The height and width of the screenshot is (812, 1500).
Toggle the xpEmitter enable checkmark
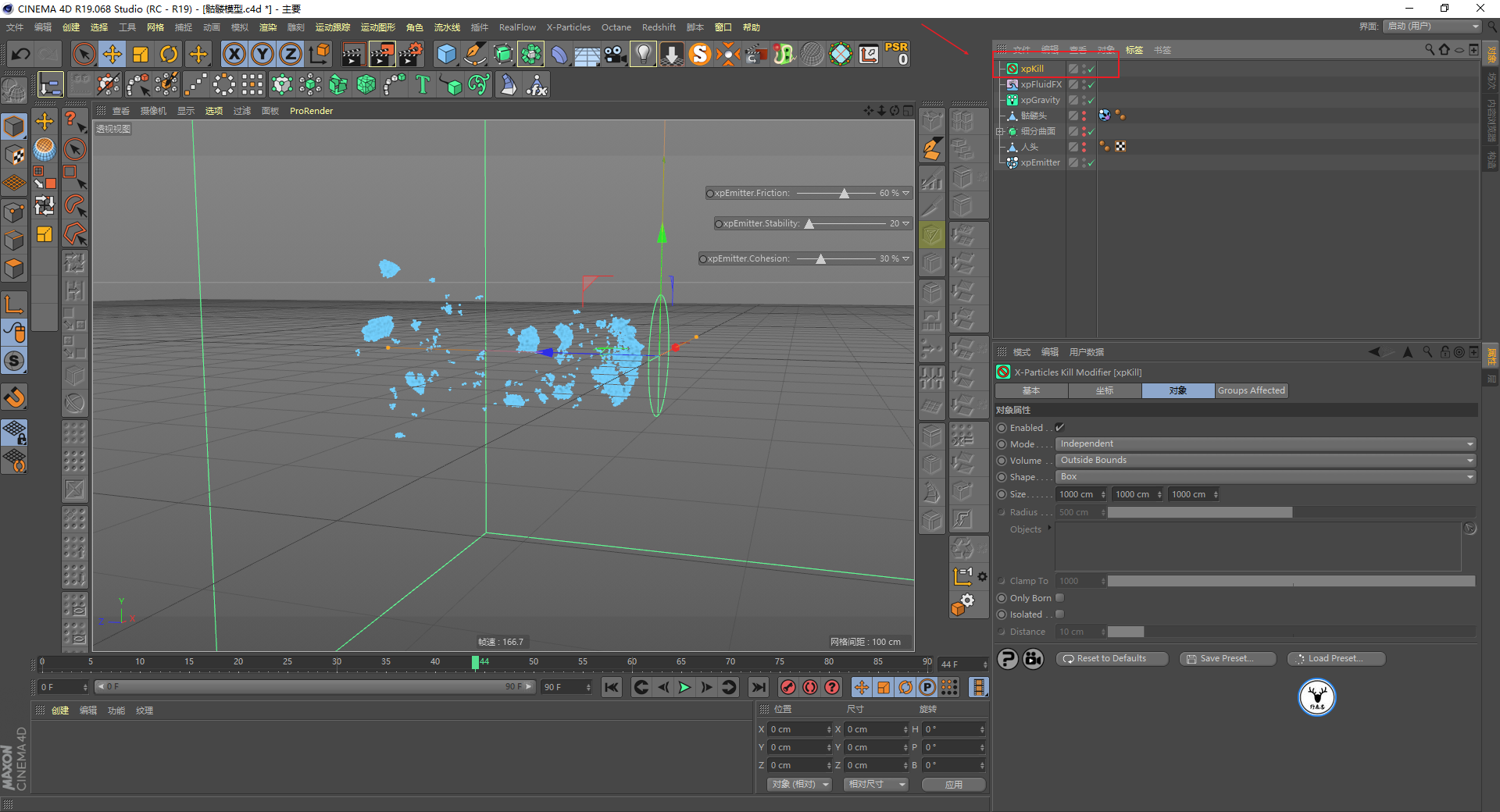[x=1091, y=163]
